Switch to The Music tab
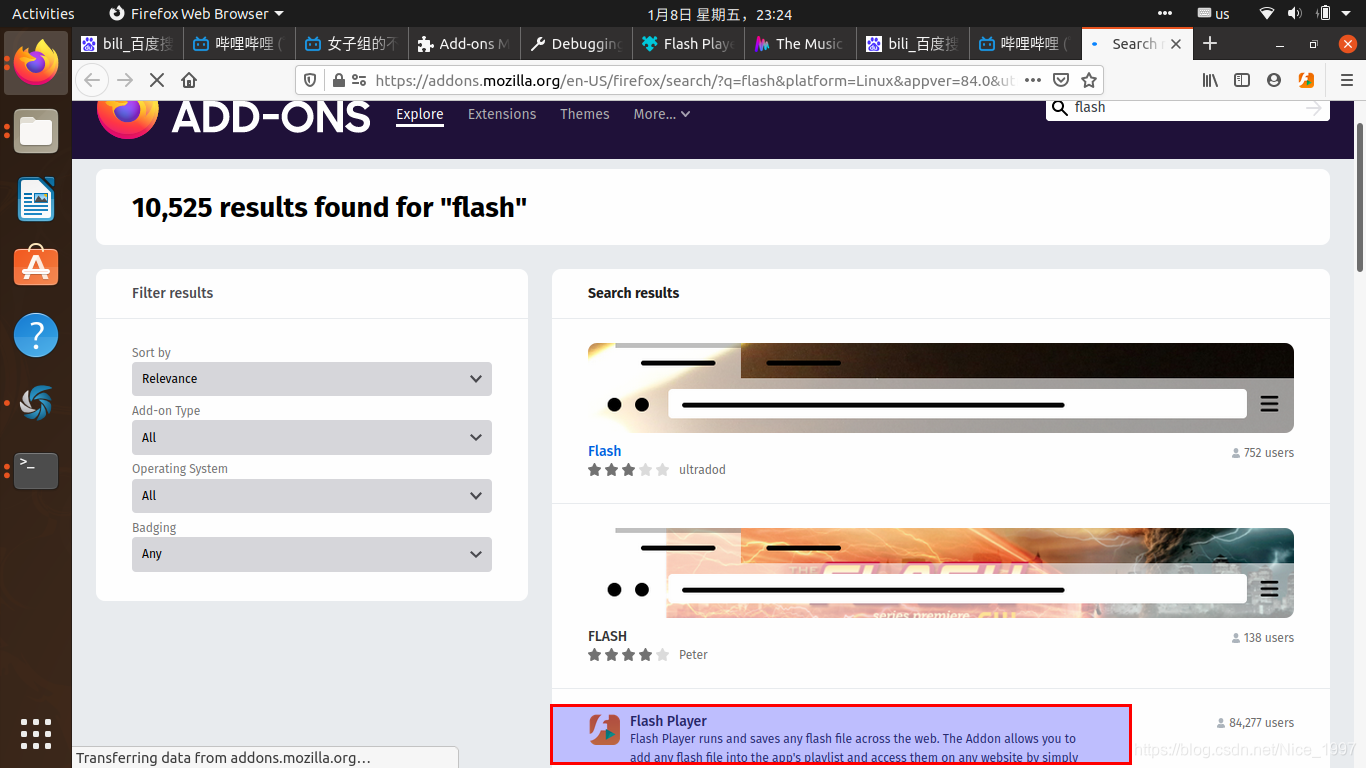Image resolution: width=1366 pixels, height=768 pixels. [x=800, y=44]
